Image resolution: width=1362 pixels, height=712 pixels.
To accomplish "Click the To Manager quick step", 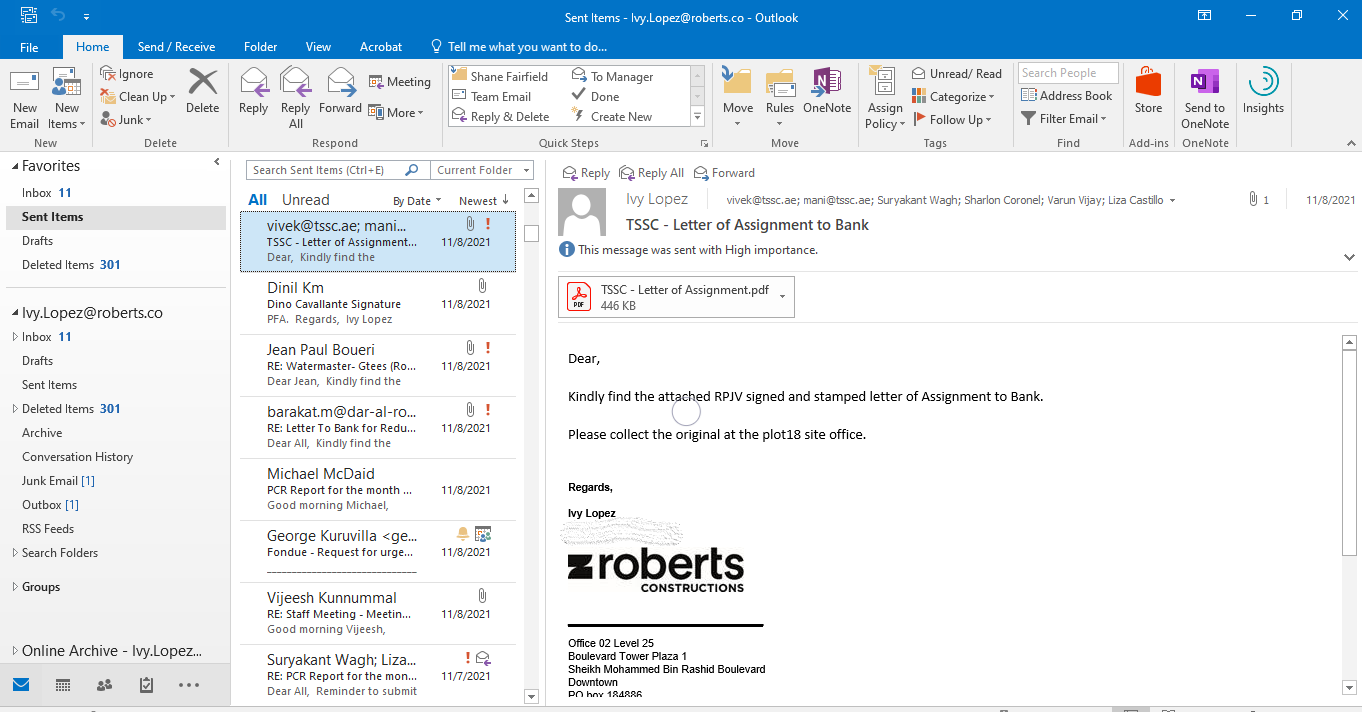I will coord(612,77).
